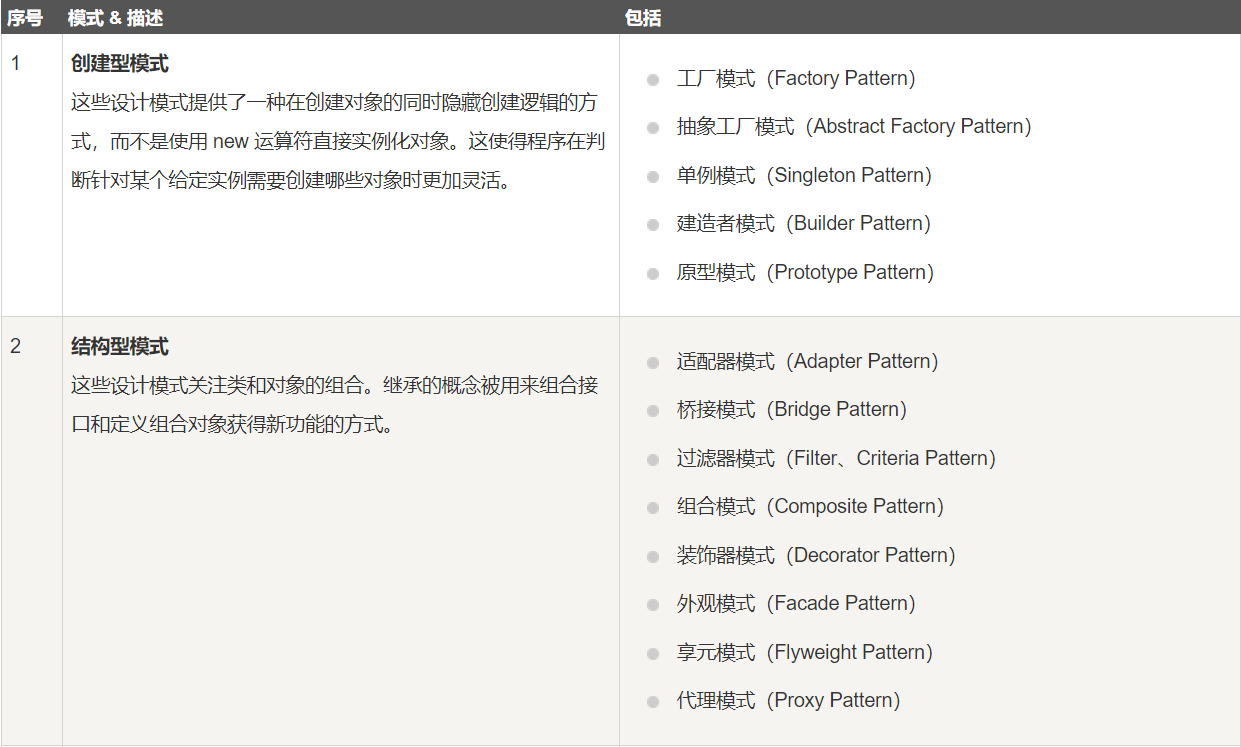Image resolution: width=1241 pixels, height=747 pixels.
Task: Click the 工厂模式 (Factory Pattern) entry
Action: (x=795, y=78)
